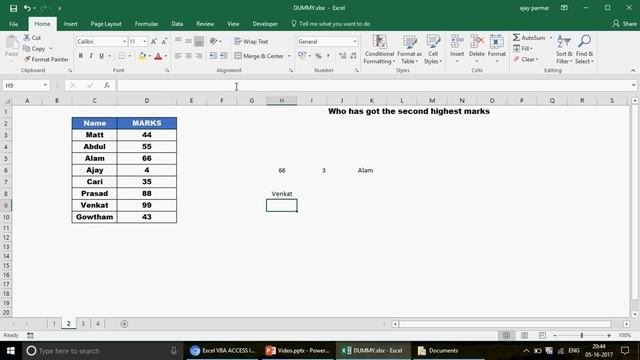640x360 pixels.
Task: Open the File tab
Action: click(x=13, y=24)
